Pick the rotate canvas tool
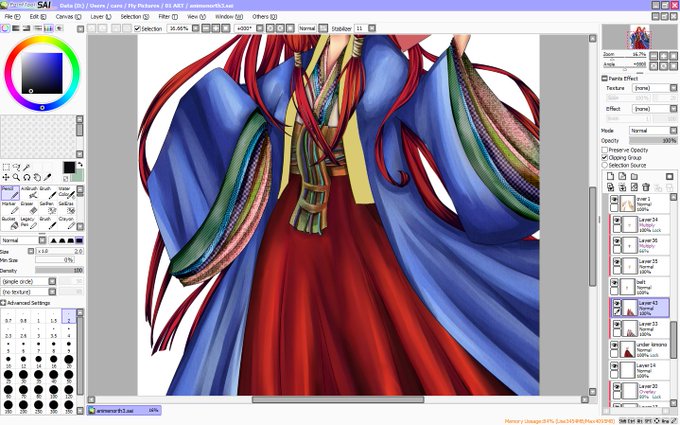This screenshot has width=680, height=425. tap(27, 177)
